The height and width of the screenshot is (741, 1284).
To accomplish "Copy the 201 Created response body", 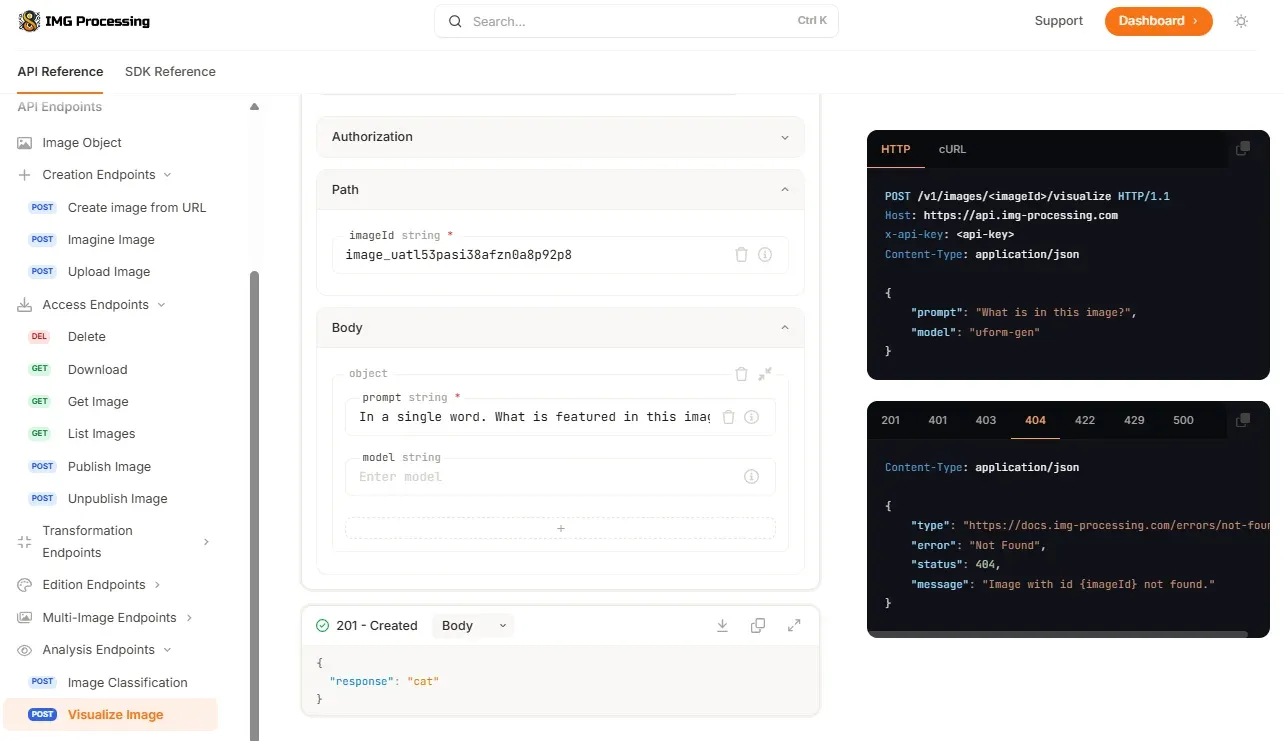I will [758, 626].
